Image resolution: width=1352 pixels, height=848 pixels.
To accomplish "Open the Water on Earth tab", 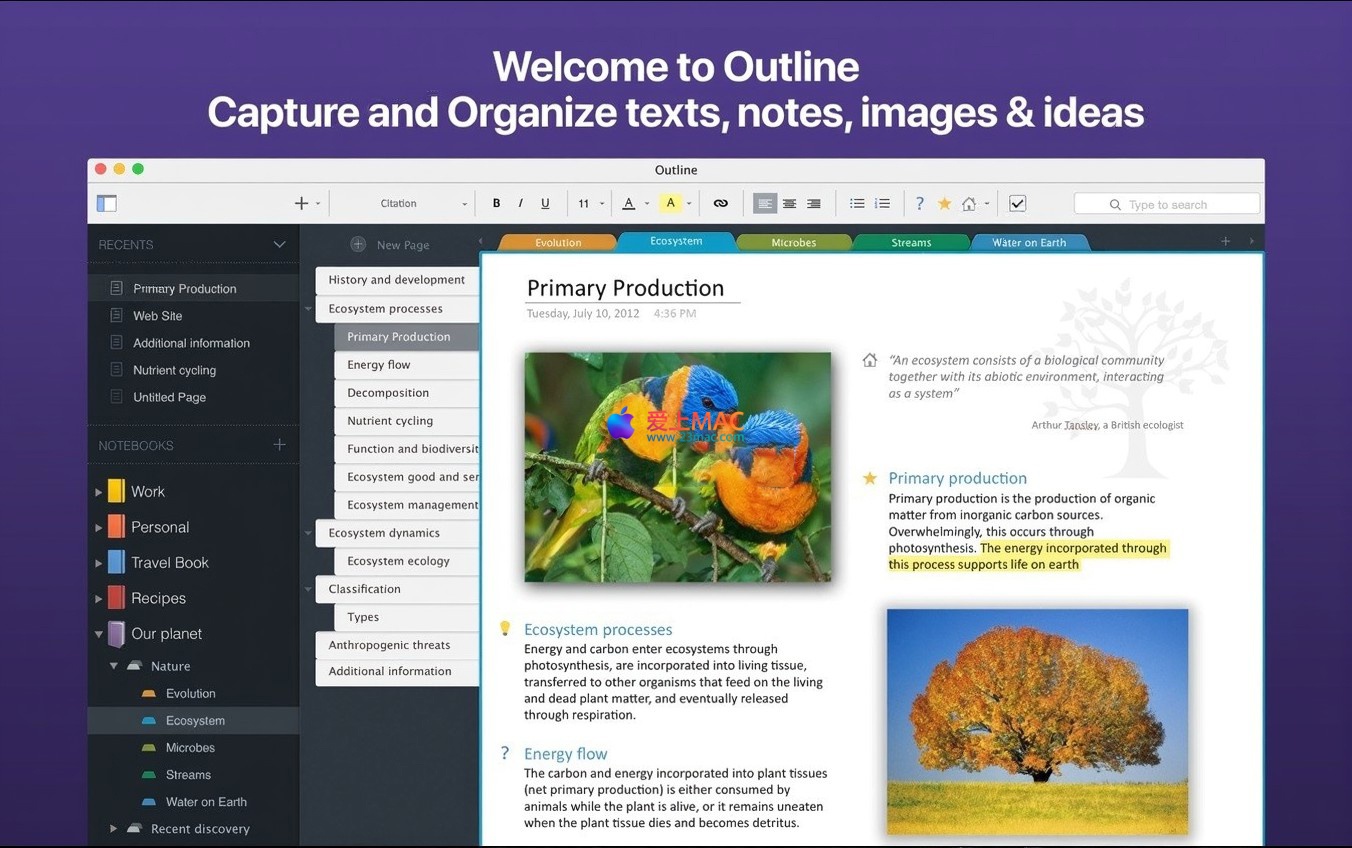I will coord(1028,242).
